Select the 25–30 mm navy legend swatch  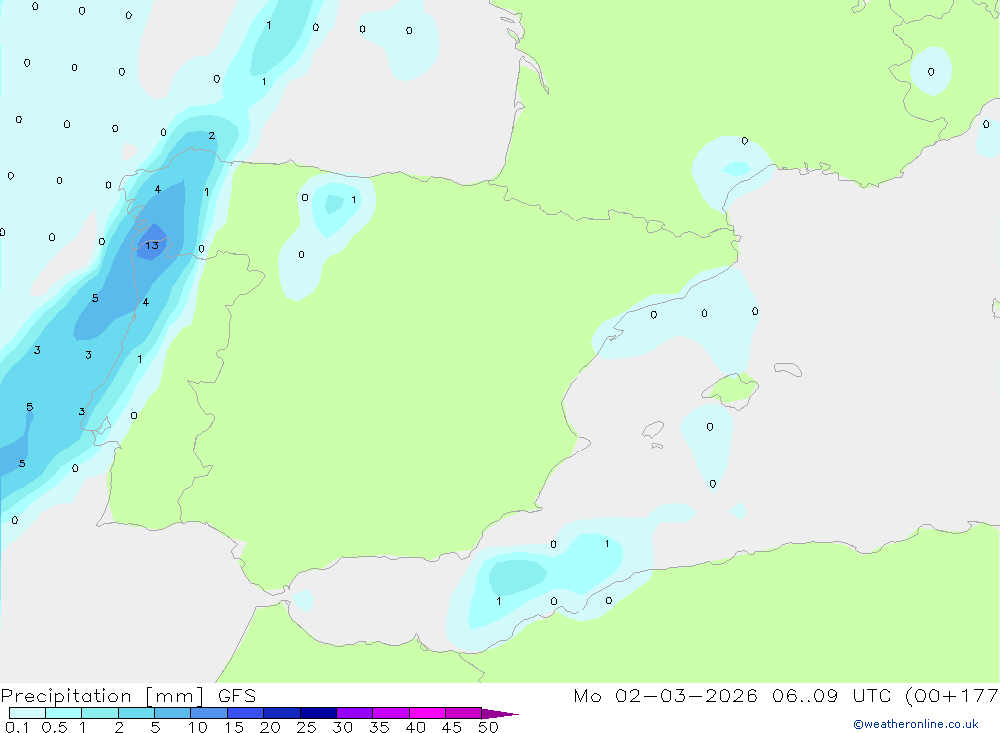coord(318,713)
